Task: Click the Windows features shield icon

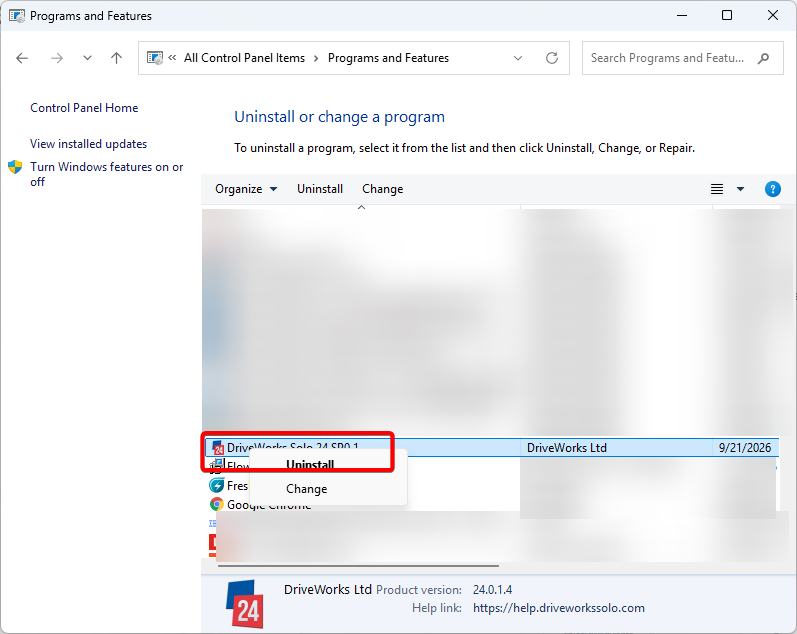Action: point(15,167)
